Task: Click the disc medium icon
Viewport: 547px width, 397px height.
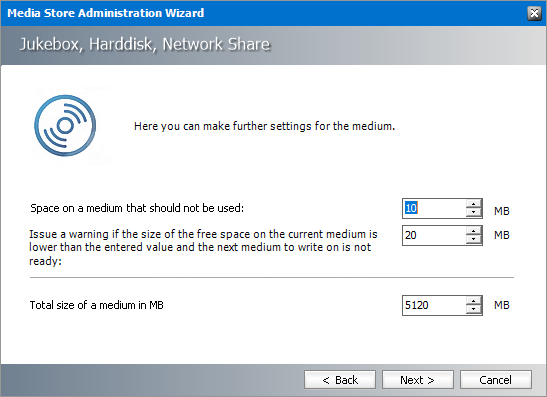Action: 65,126
